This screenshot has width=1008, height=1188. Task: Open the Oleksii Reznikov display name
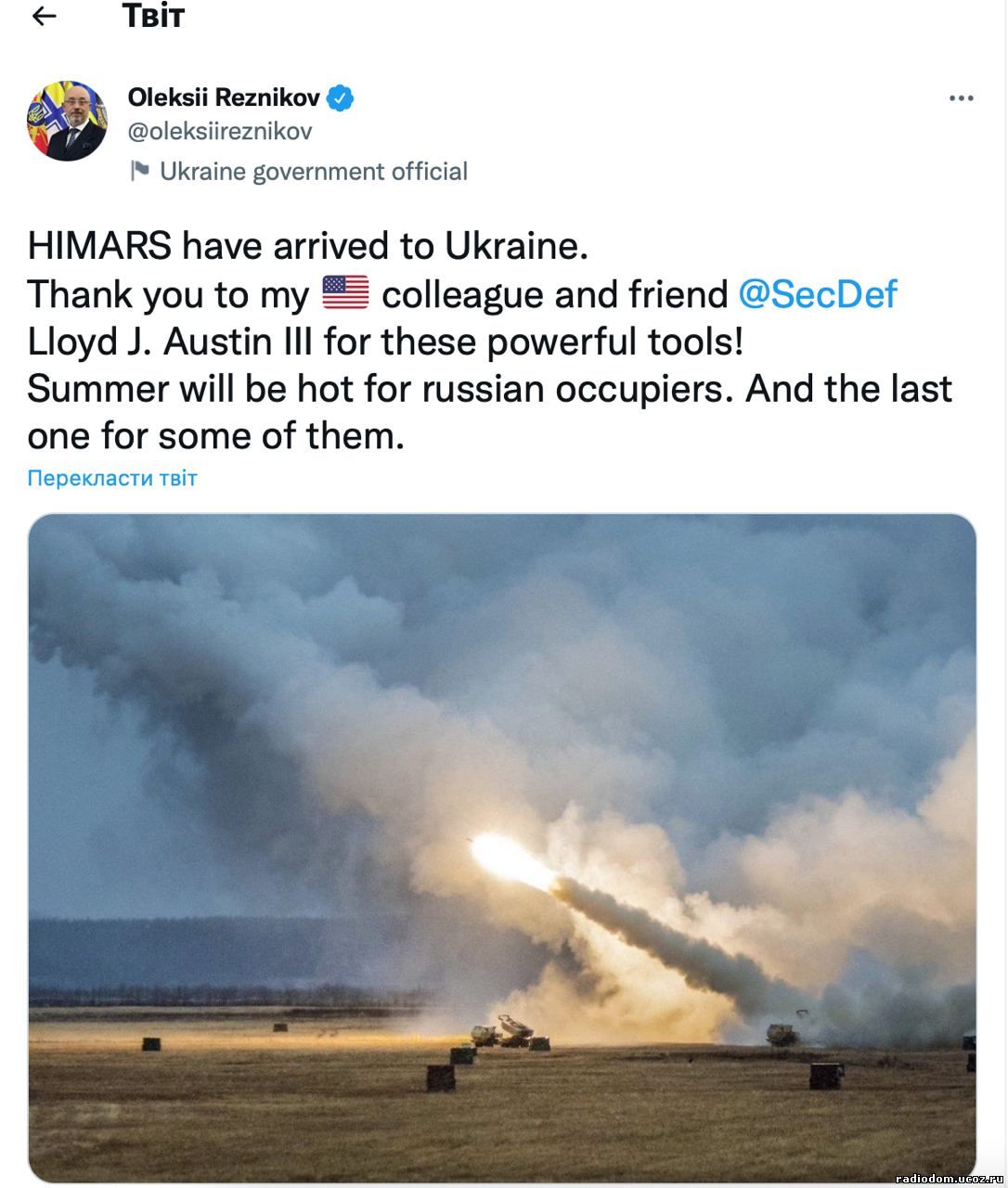pyautogui.click(x=224, y=97)
